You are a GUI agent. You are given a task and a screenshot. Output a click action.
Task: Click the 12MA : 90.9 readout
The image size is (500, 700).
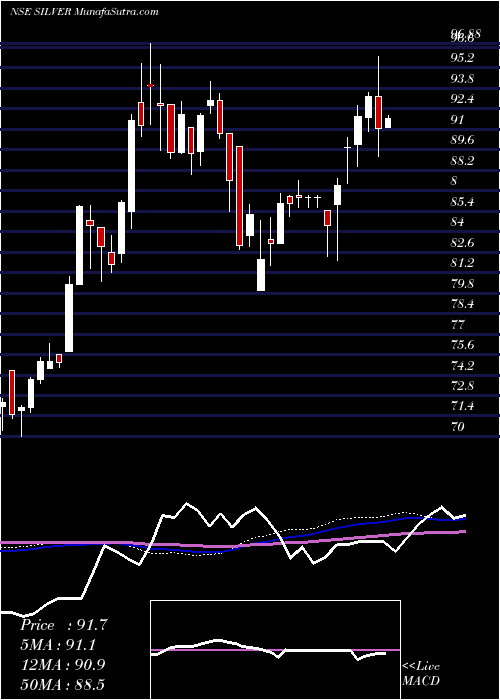pos(63,664)
